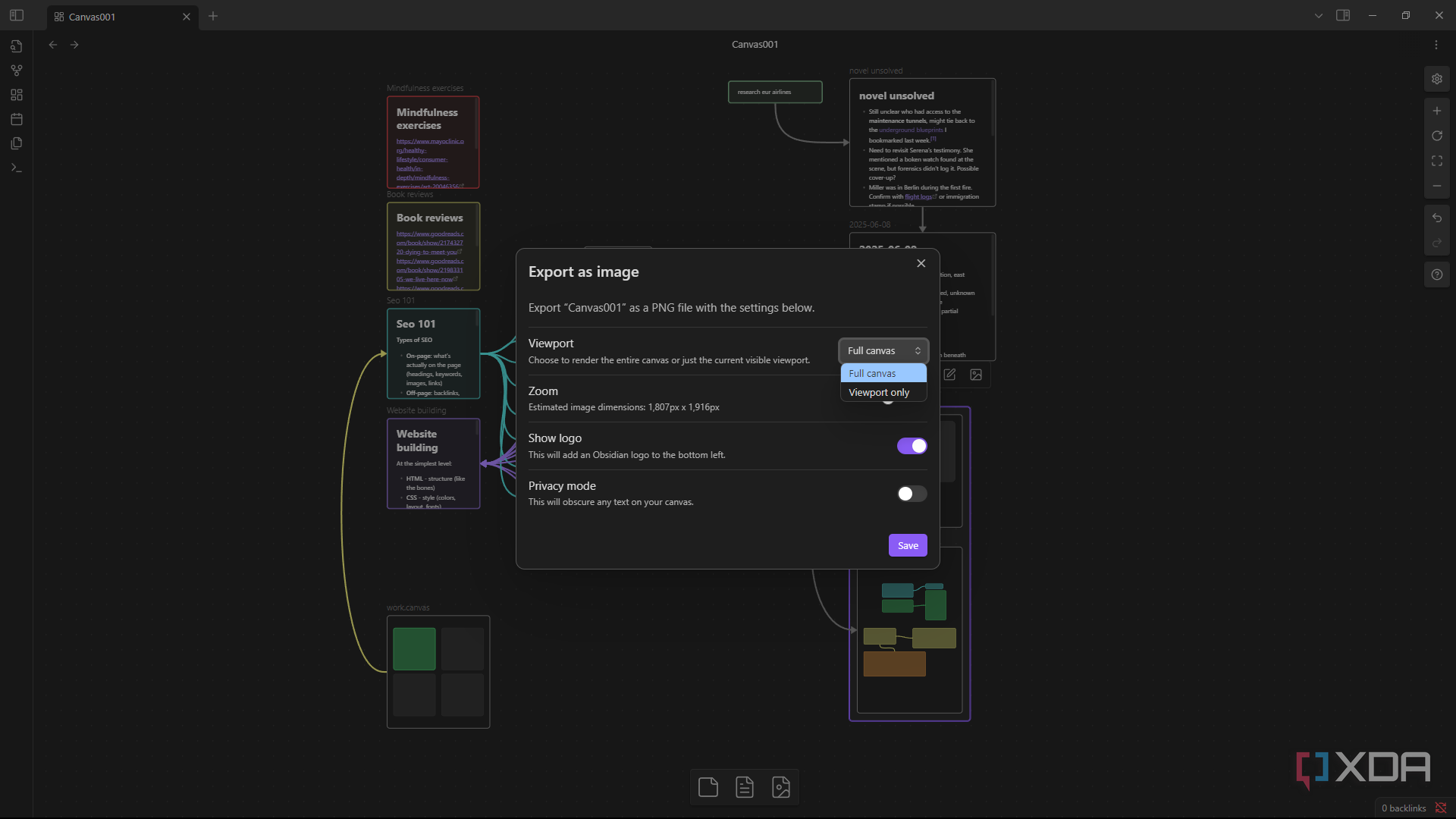
Task: Navigate forward arrow
Action: click(74, 45)
